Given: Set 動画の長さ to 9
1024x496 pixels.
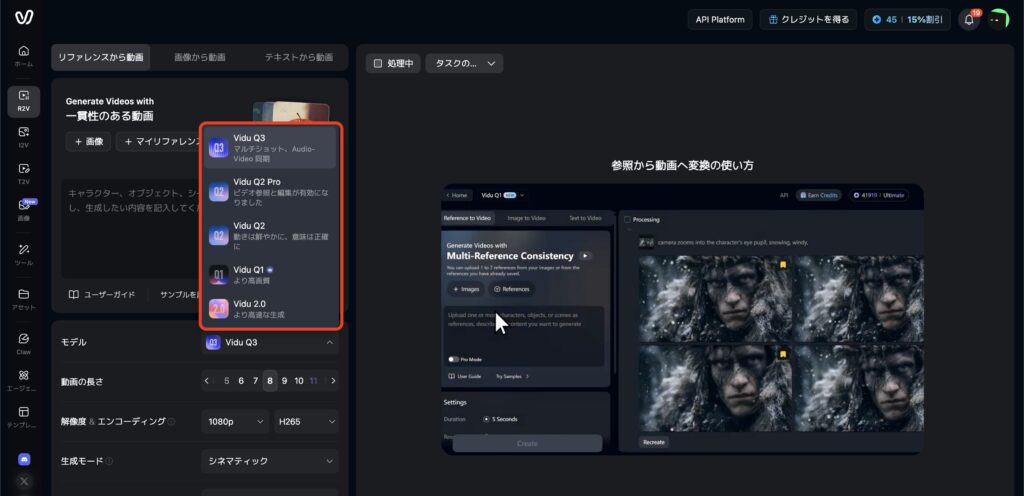Looking at the screenshot, I should (x=284, y=381).
